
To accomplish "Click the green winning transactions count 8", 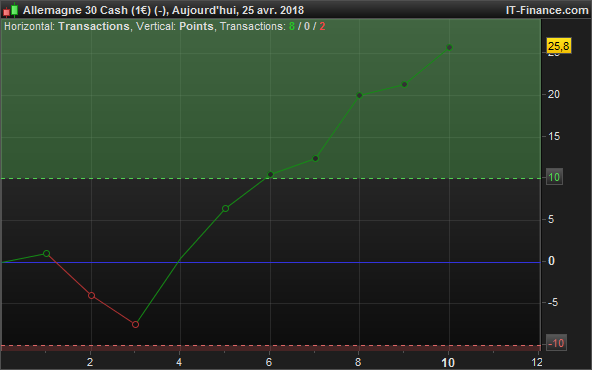I will coord(291,26).
